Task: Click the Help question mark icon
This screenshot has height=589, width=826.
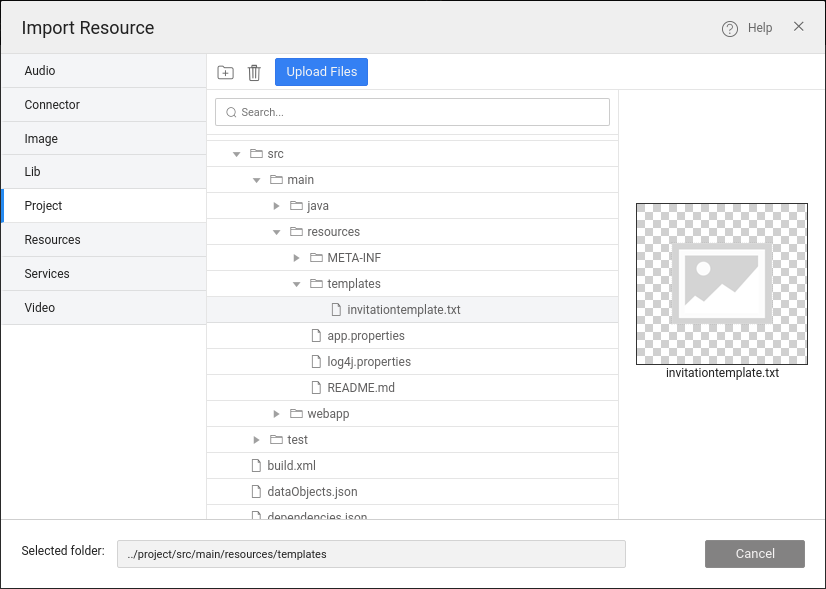Action: click(x=730, y=28)
